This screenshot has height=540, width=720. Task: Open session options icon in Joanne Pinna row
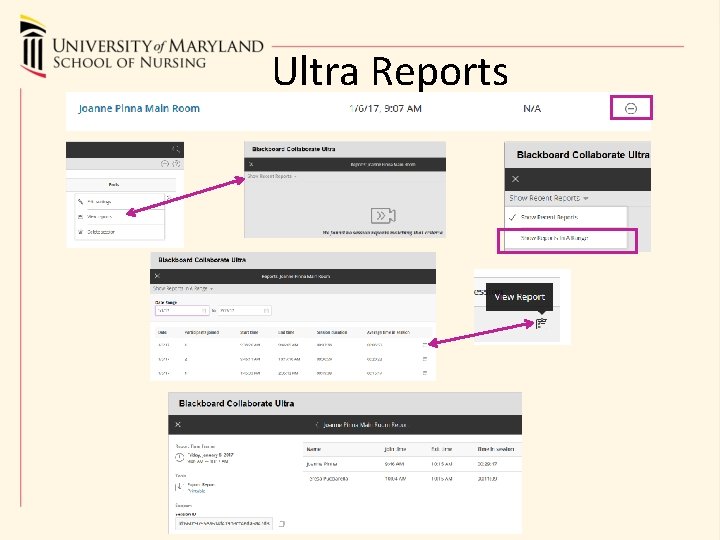631,108
